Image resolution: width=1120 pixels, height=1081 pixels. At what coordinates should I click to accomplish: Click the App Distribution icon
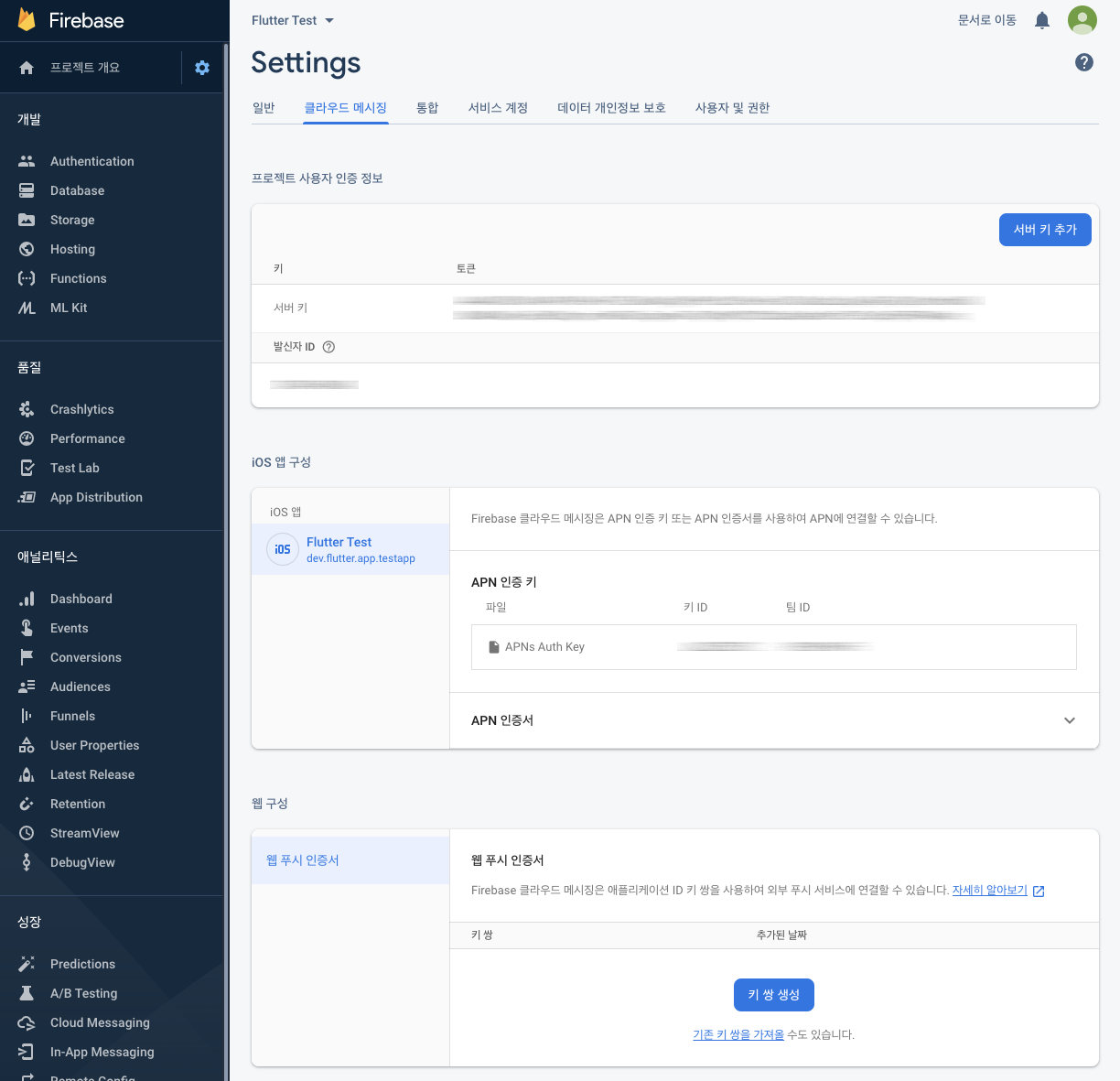tap(27, 497)
